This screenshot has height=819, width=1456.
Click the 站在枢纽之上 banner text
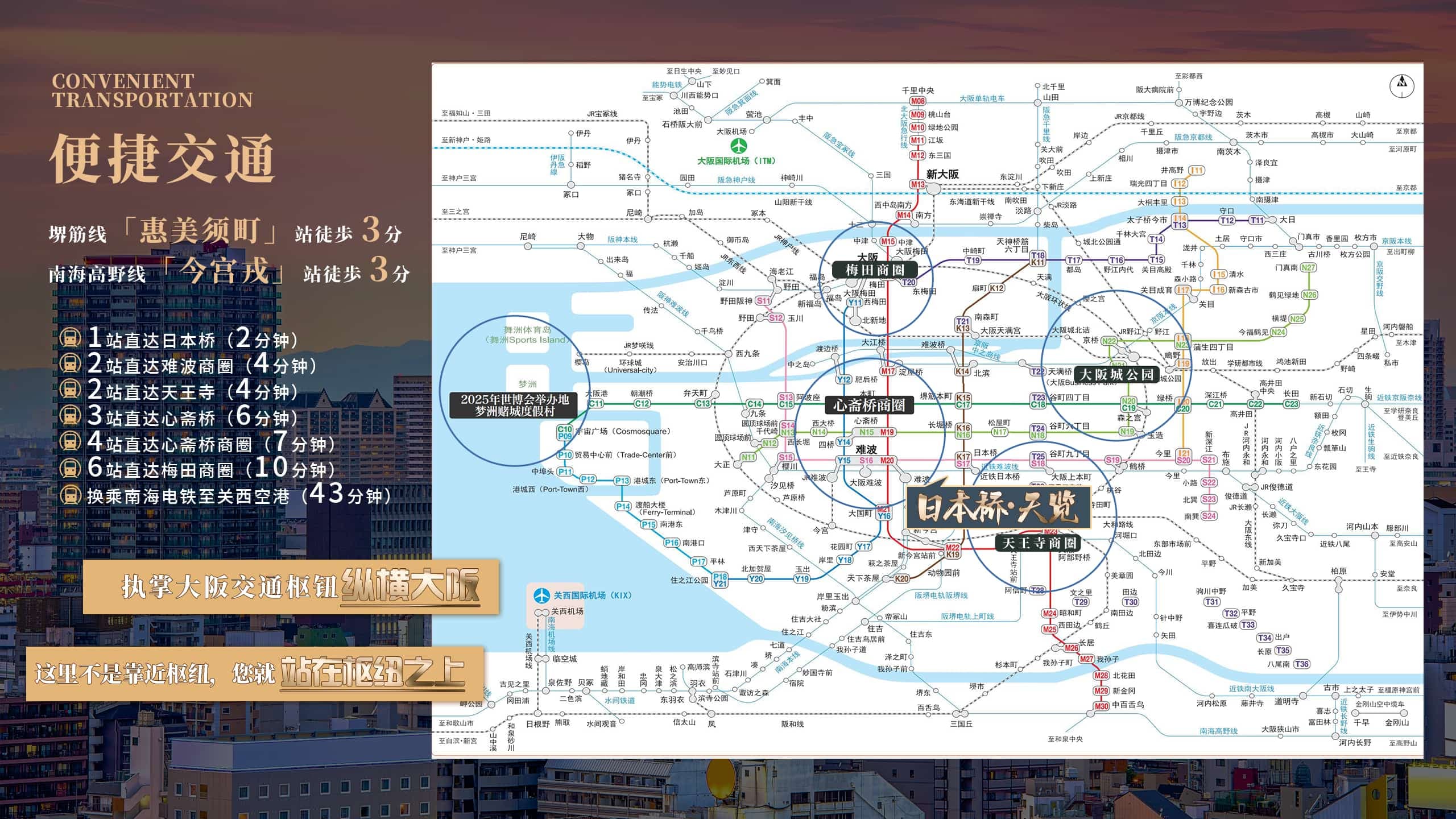point(373,673)
